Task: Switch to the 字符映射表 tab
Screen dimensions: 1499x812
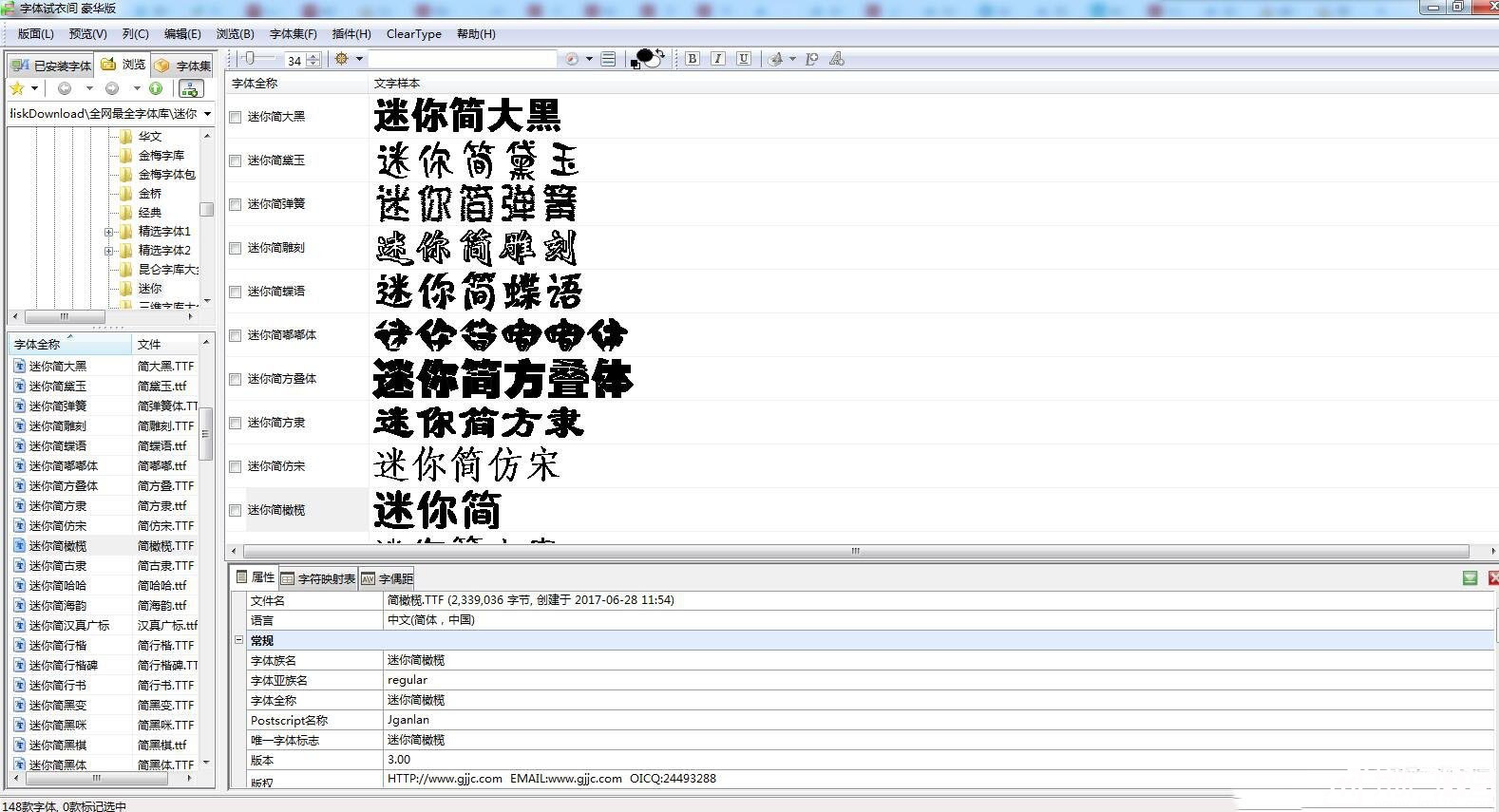Action: pos(318,578)
